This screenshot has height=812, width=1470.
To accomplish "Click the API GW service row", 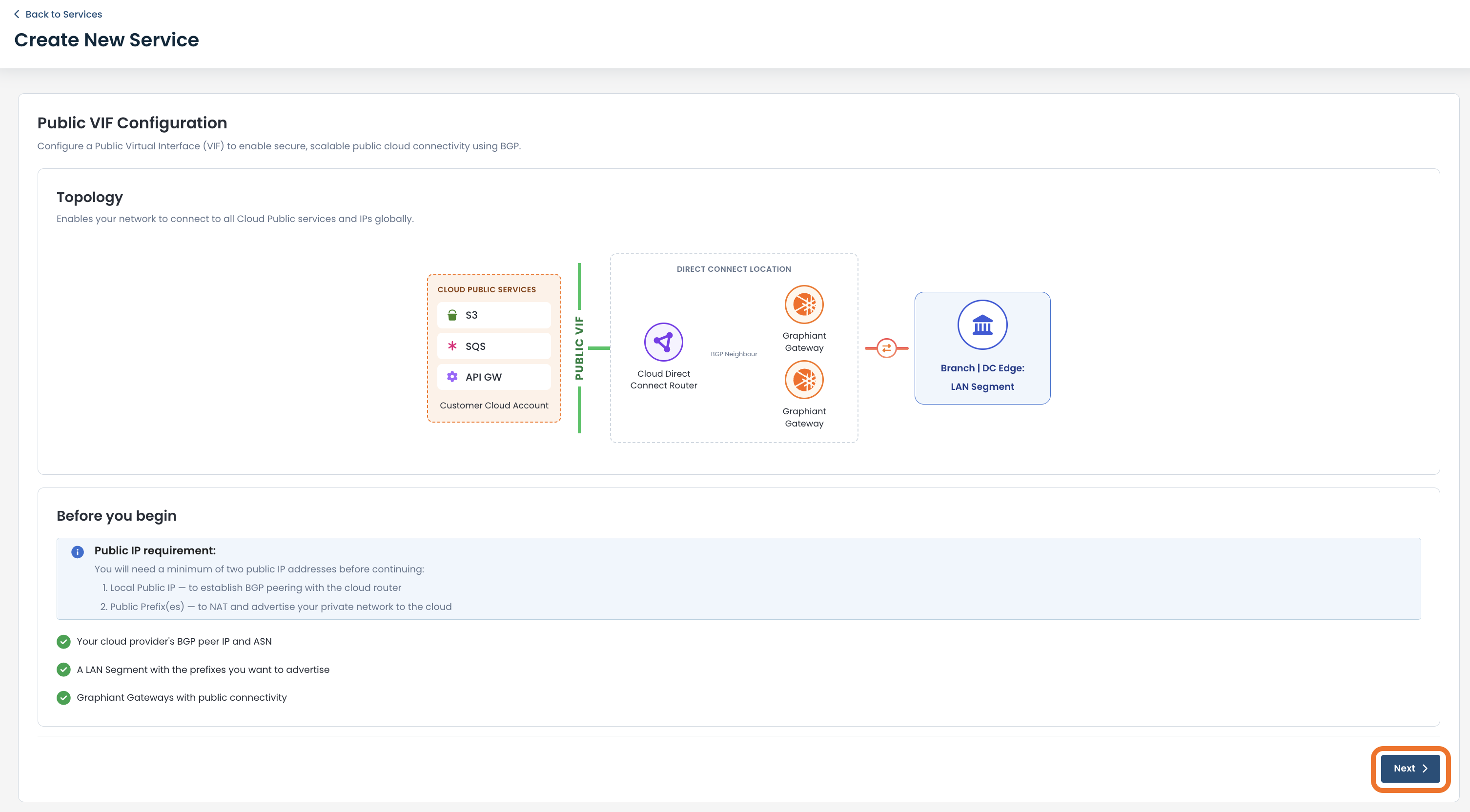I will click(493, 377).
